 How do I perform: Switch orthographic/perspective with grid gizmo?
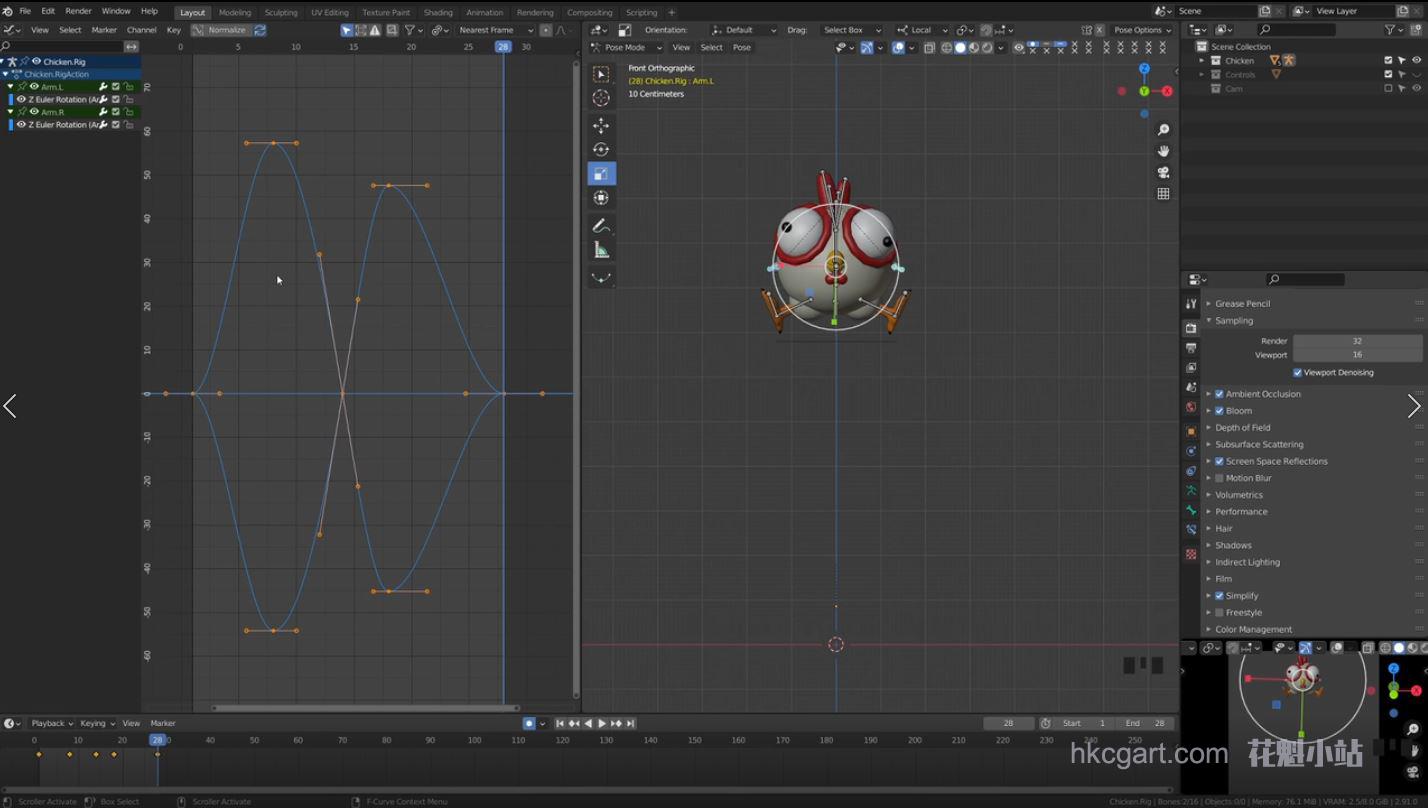coord(1163,194)
